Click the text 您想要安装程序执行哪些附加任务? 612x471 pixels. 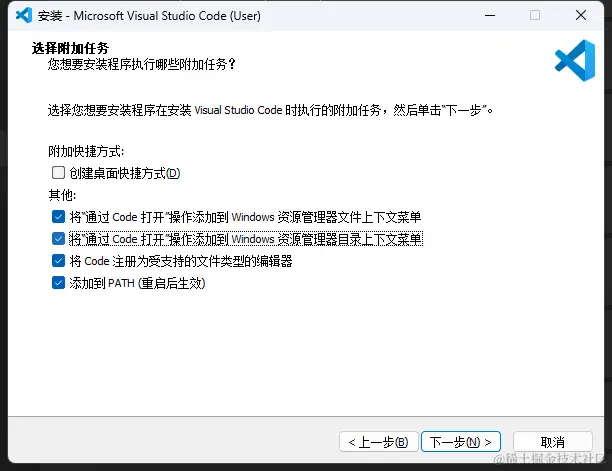click(x=142, y=64)
